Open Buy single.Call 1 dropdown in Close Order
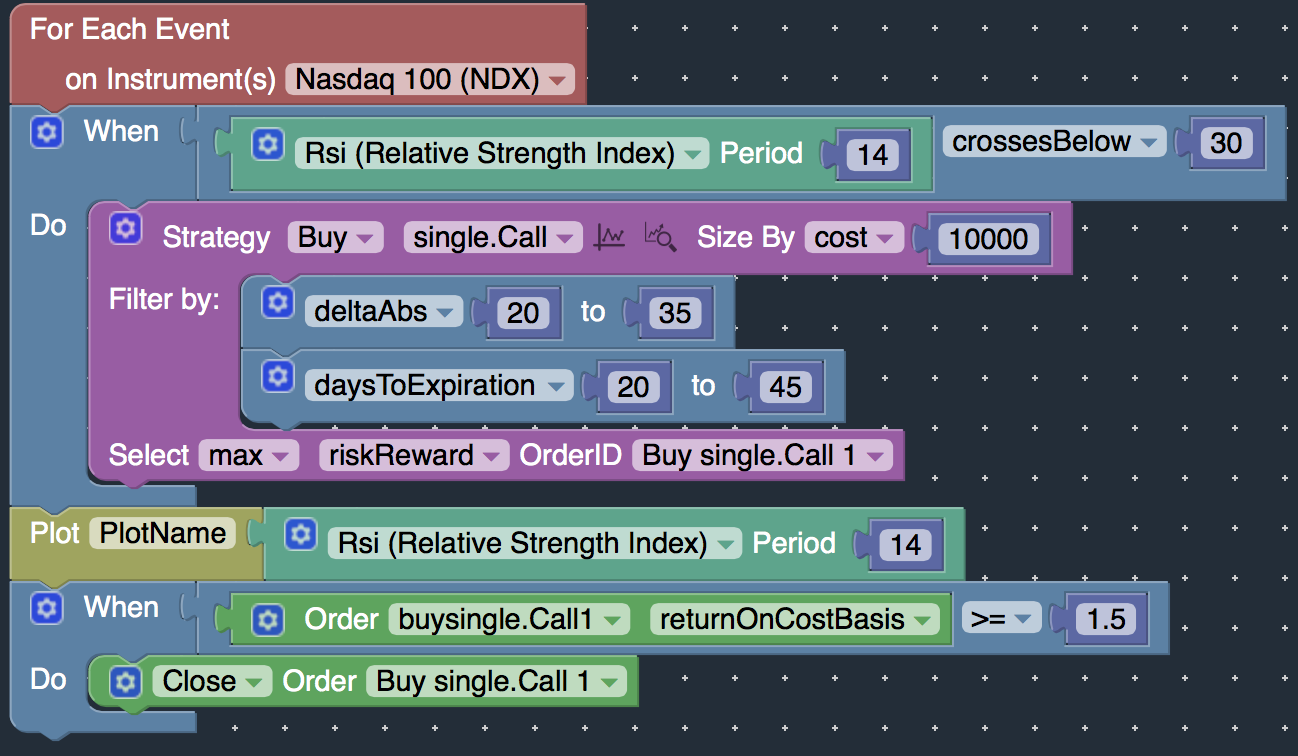The image size is (1298, 756). 496,681
